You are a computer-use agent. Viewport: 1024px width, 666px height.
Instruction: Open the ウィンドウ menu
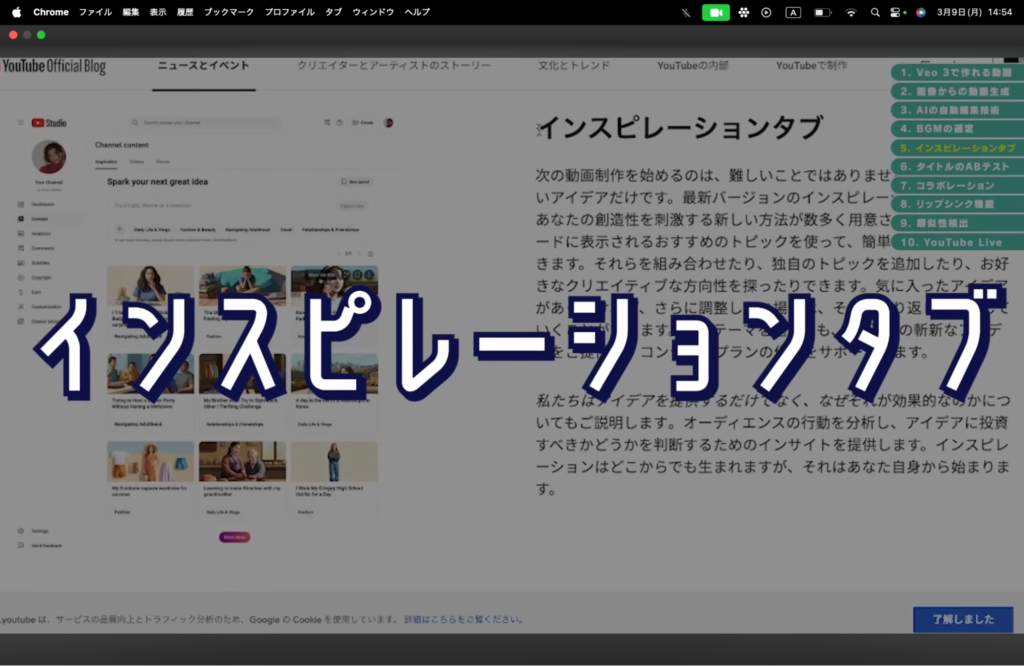coord(373,12)
